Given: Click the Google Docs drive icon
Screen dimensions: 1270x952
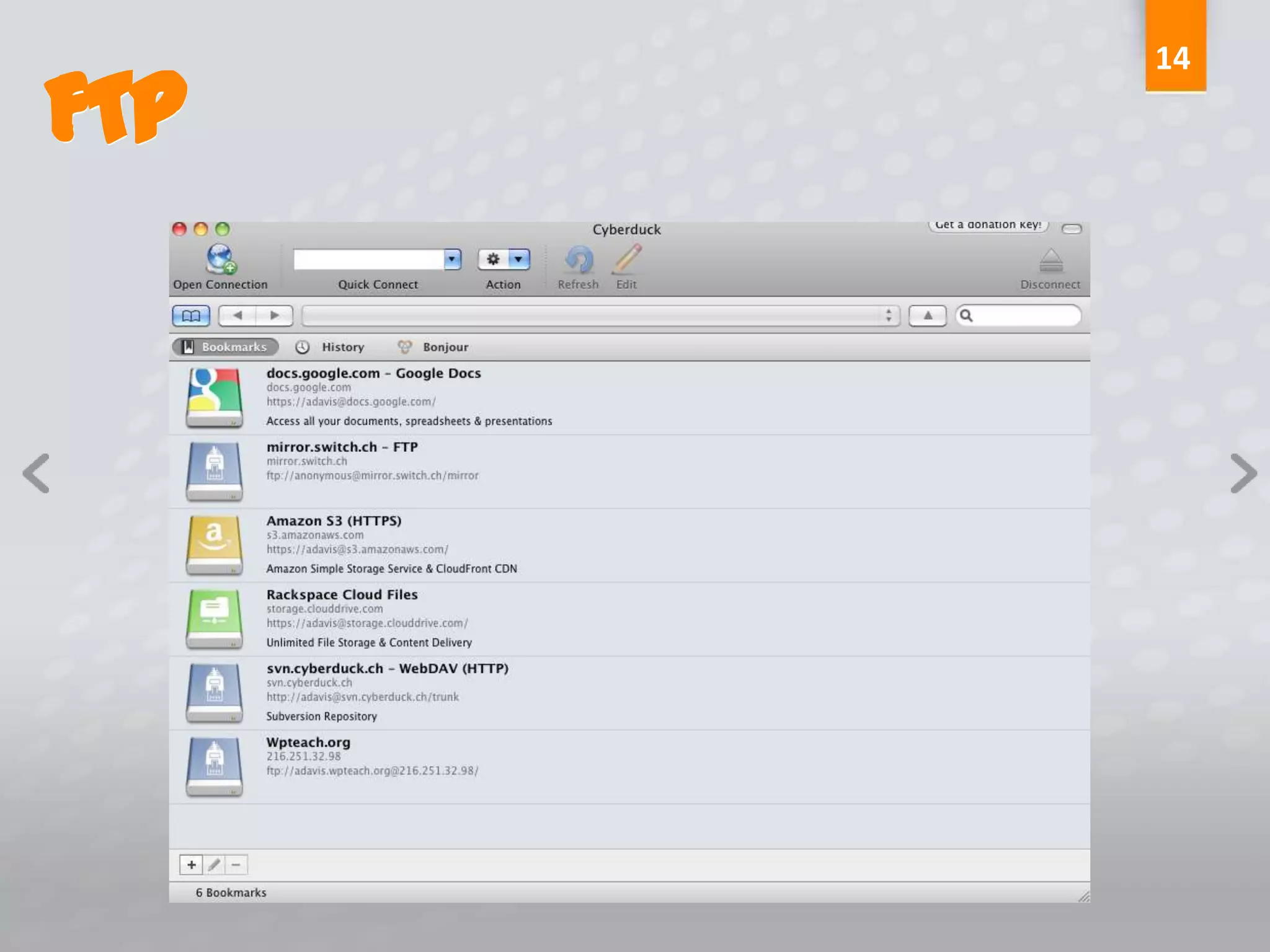Looking at the screenshot, I should point(215,397).
